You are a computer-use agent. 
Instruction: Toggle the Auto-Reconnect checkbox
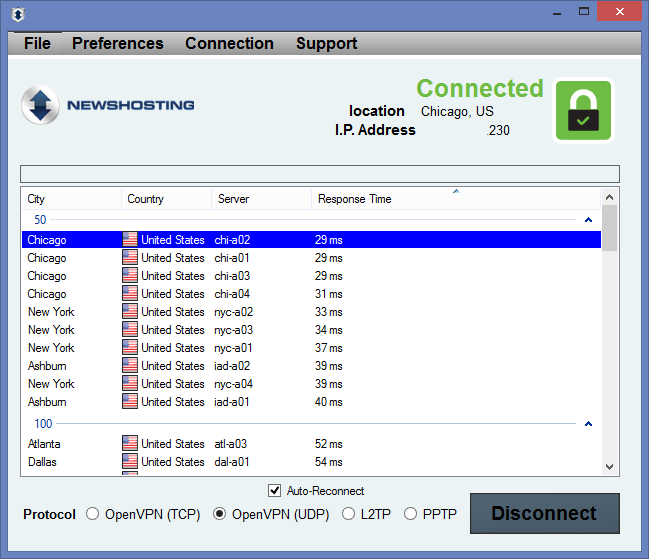(274, 491)
